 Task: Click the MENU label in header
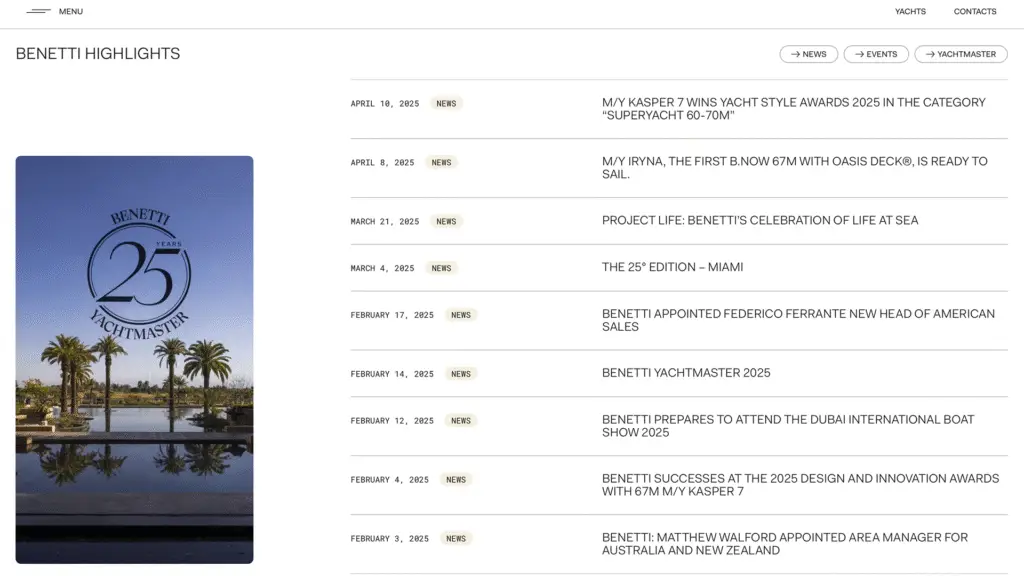(x=71, y=11)
